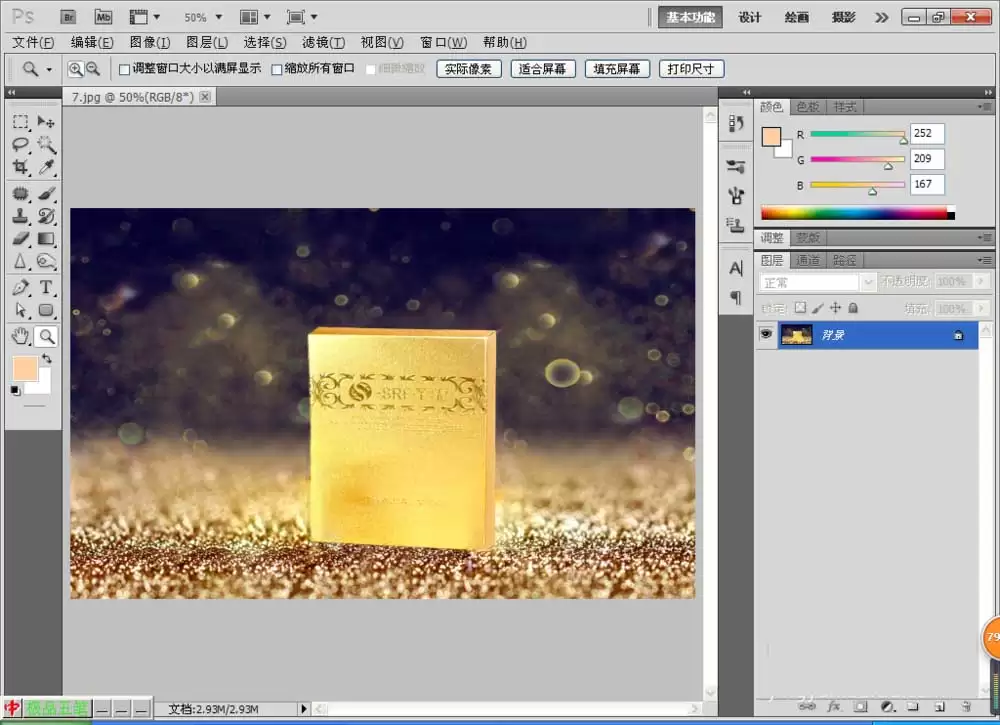The width and height of the screenshot is (1000, 725).
Task: Select the Clone Stamp tool
Action: tap(20, 216)
